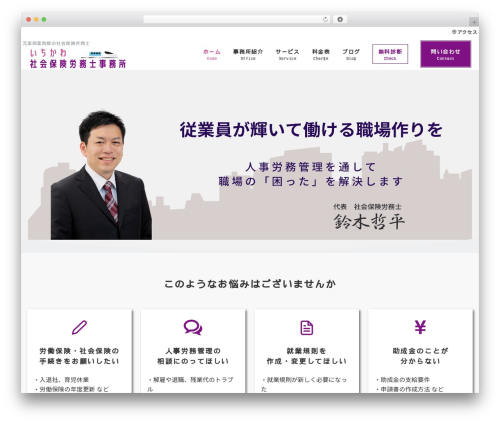This screenshot has width=500, height=423.
Task: Click the heading このようなお悩みはございませんか
Action: [x=250, y=284]
